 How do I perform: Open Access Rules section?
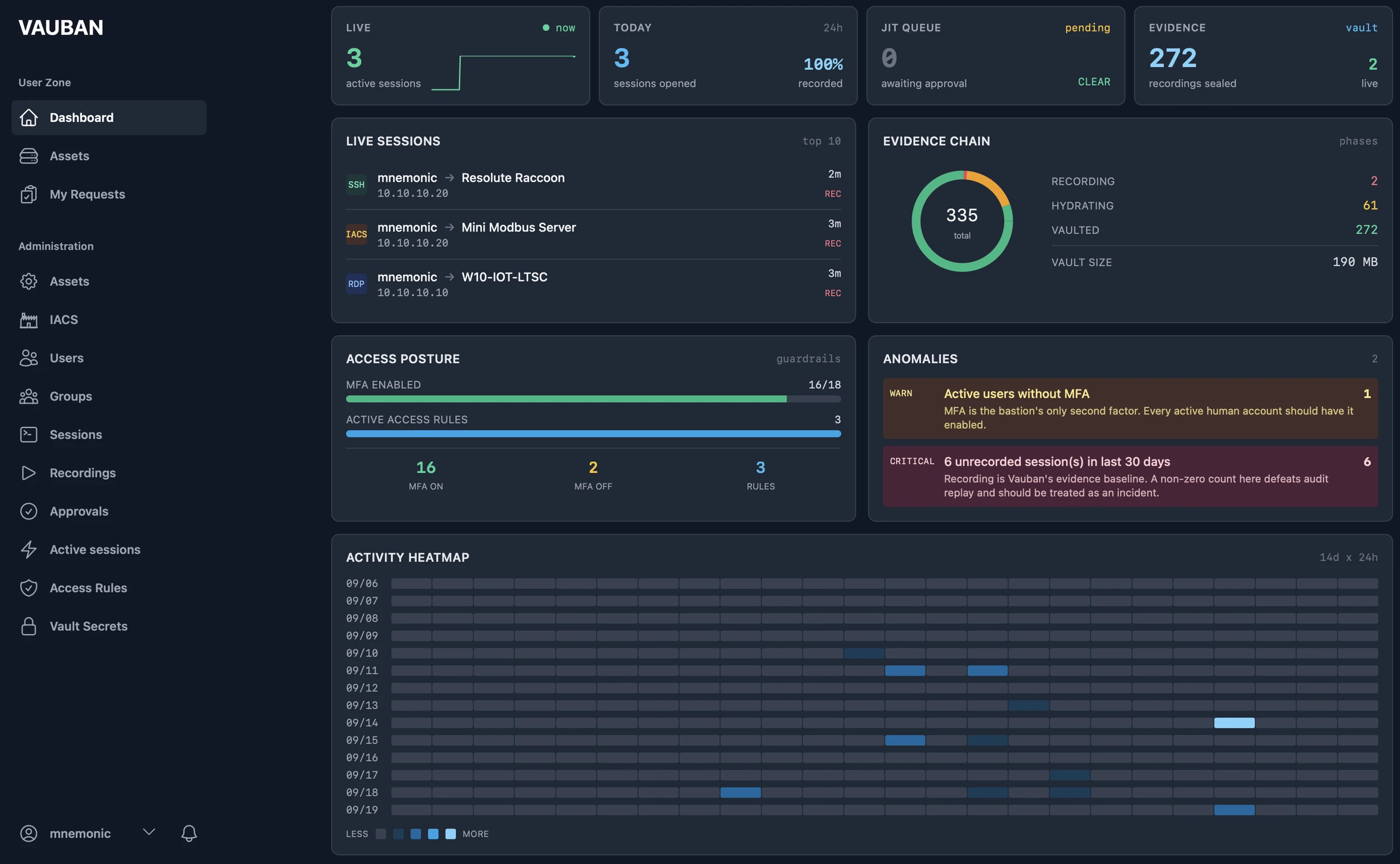click(109, 588)
